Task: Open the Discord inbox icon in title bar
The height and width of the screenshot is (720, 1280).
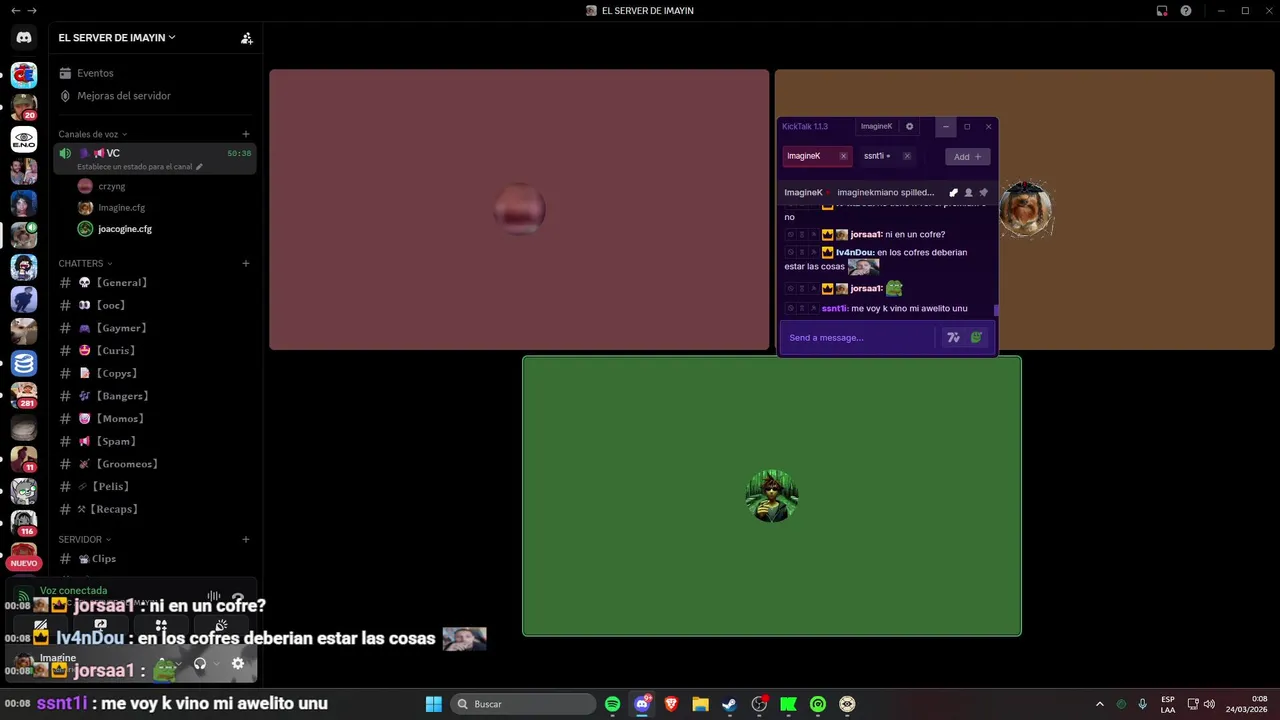Action: pos(1162,11)
